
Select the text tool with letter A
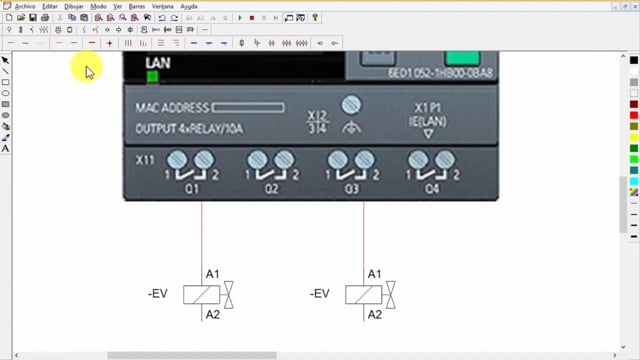pos(5,149)
